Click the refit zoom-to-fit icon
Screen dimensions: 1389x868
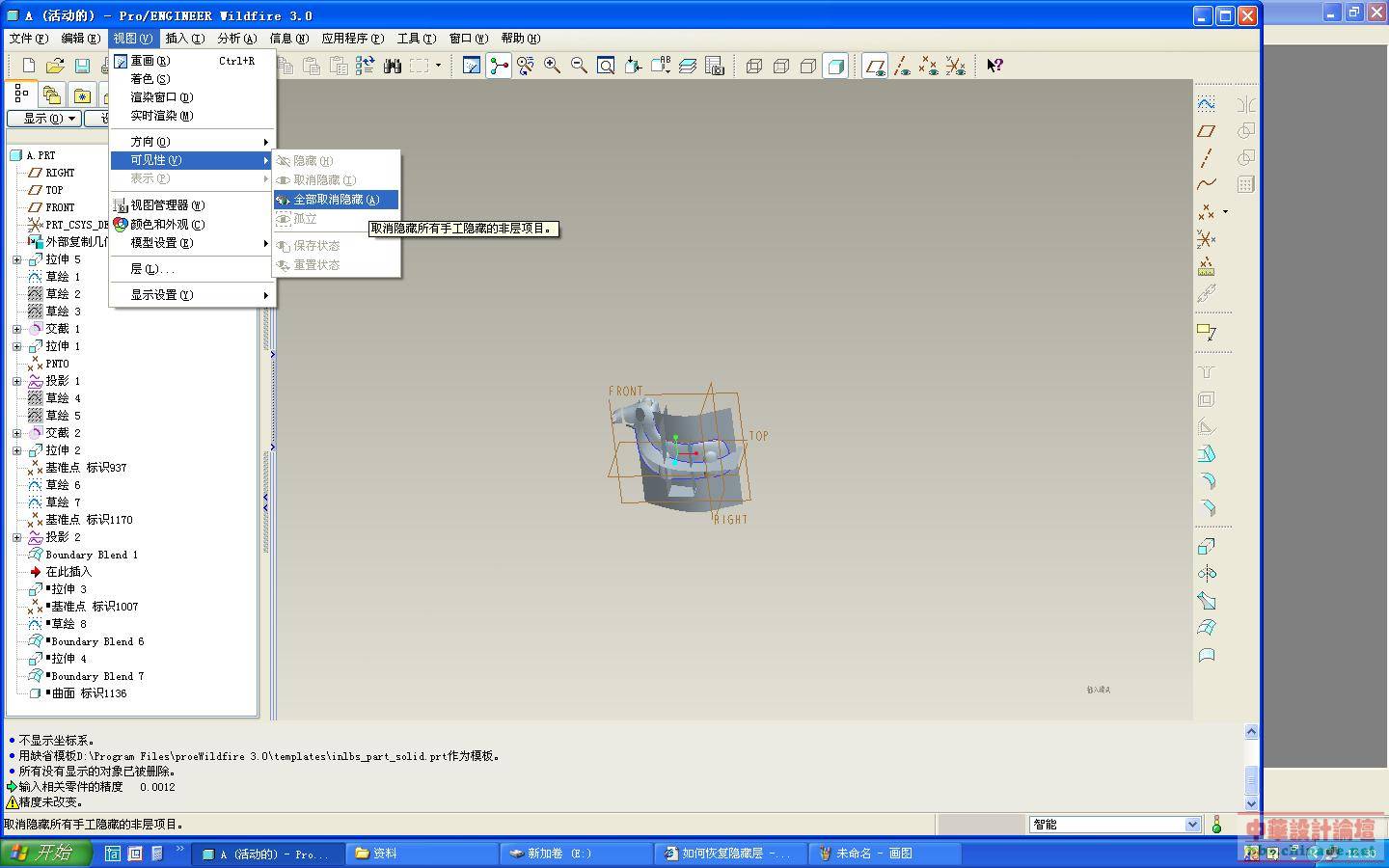(x=607, y=66)
